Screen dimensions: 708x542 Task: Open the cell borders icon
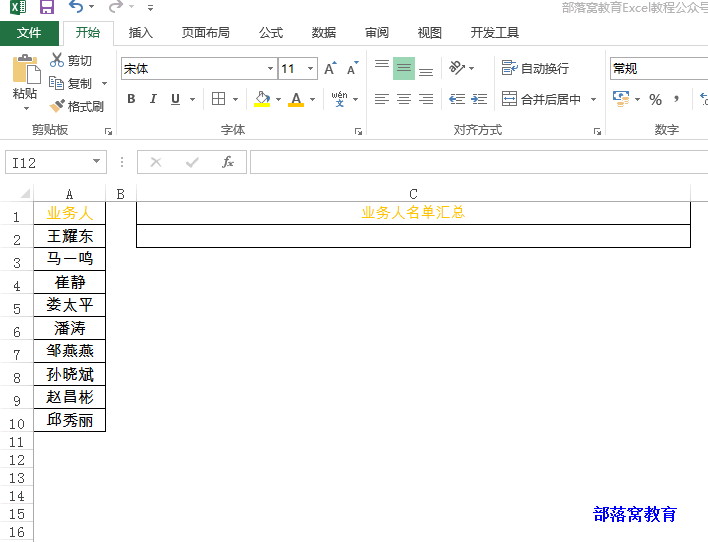(x=219, y=99)
